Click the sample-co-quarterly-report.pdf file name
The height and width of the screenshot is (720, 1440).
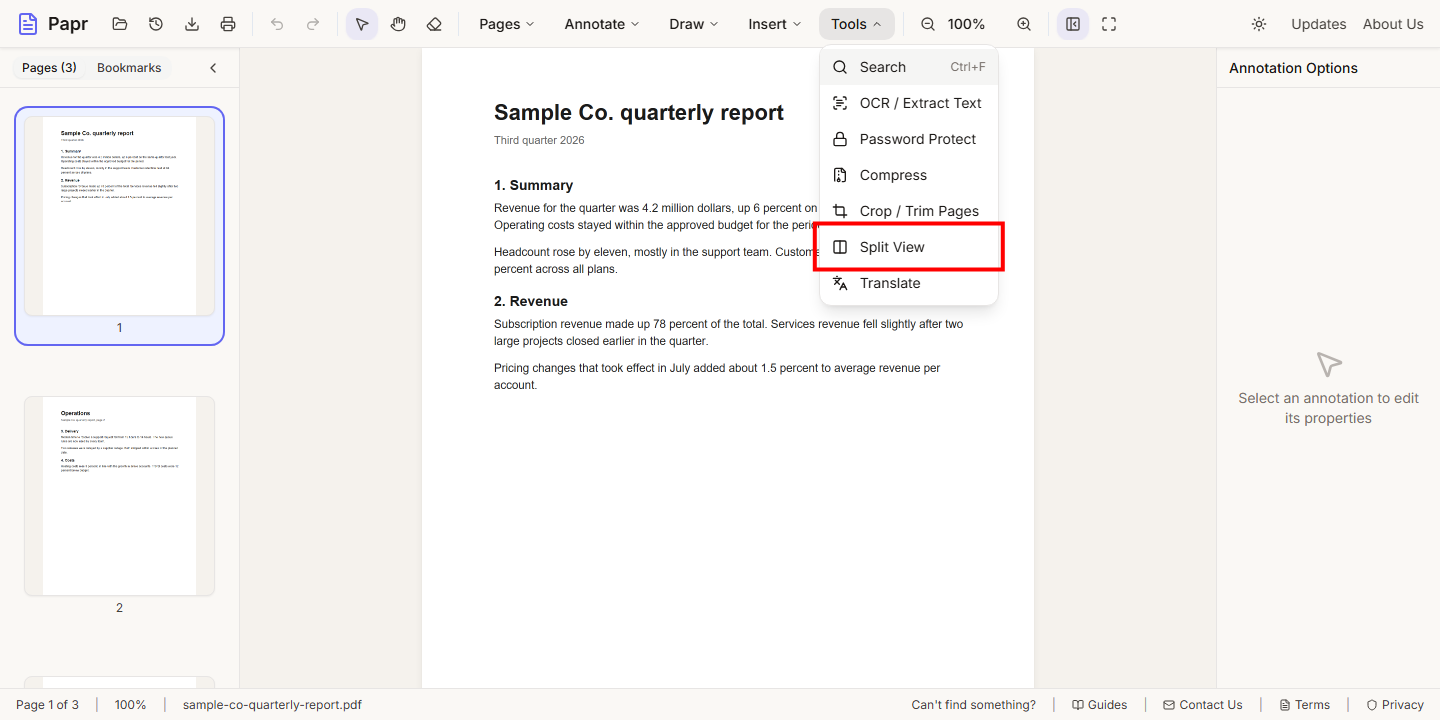[x=272, y=705]
